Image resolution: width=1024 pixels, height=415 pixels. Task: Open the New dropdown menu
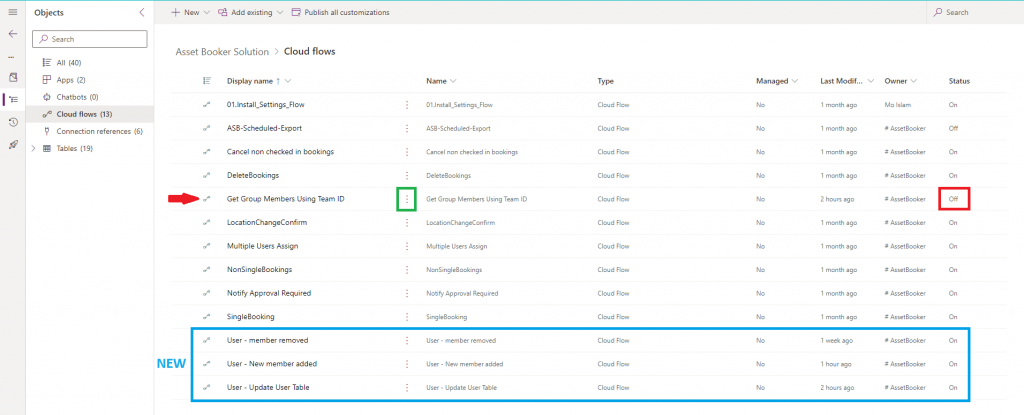pyautogui.click(x=190, y=12)
